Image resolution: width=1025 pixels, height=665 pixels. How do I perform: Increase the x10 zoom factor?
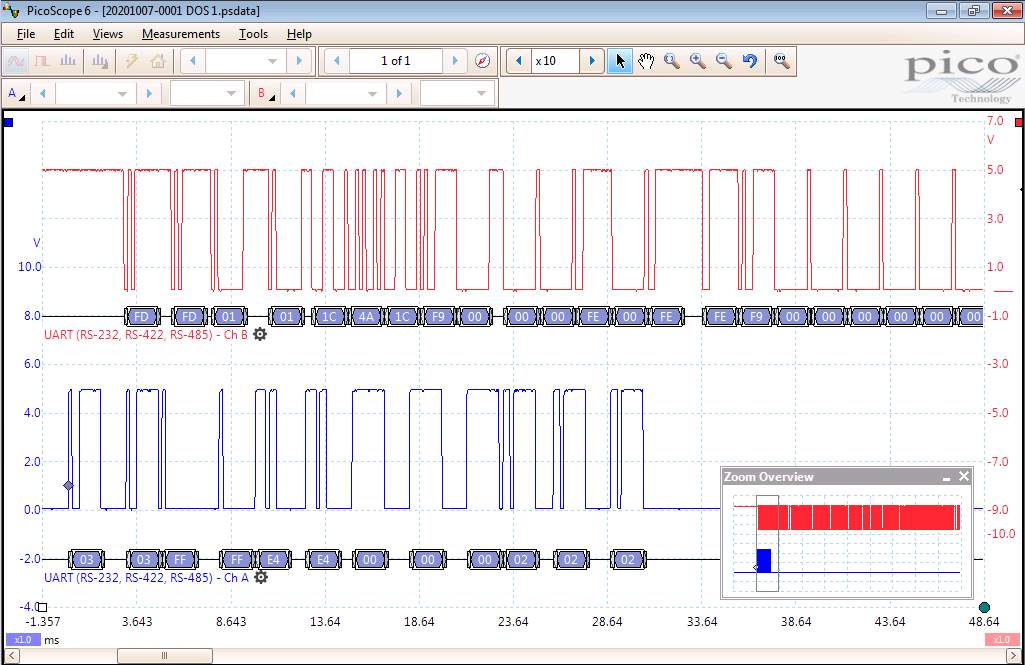pyautogui.click(x=592, y=61)
